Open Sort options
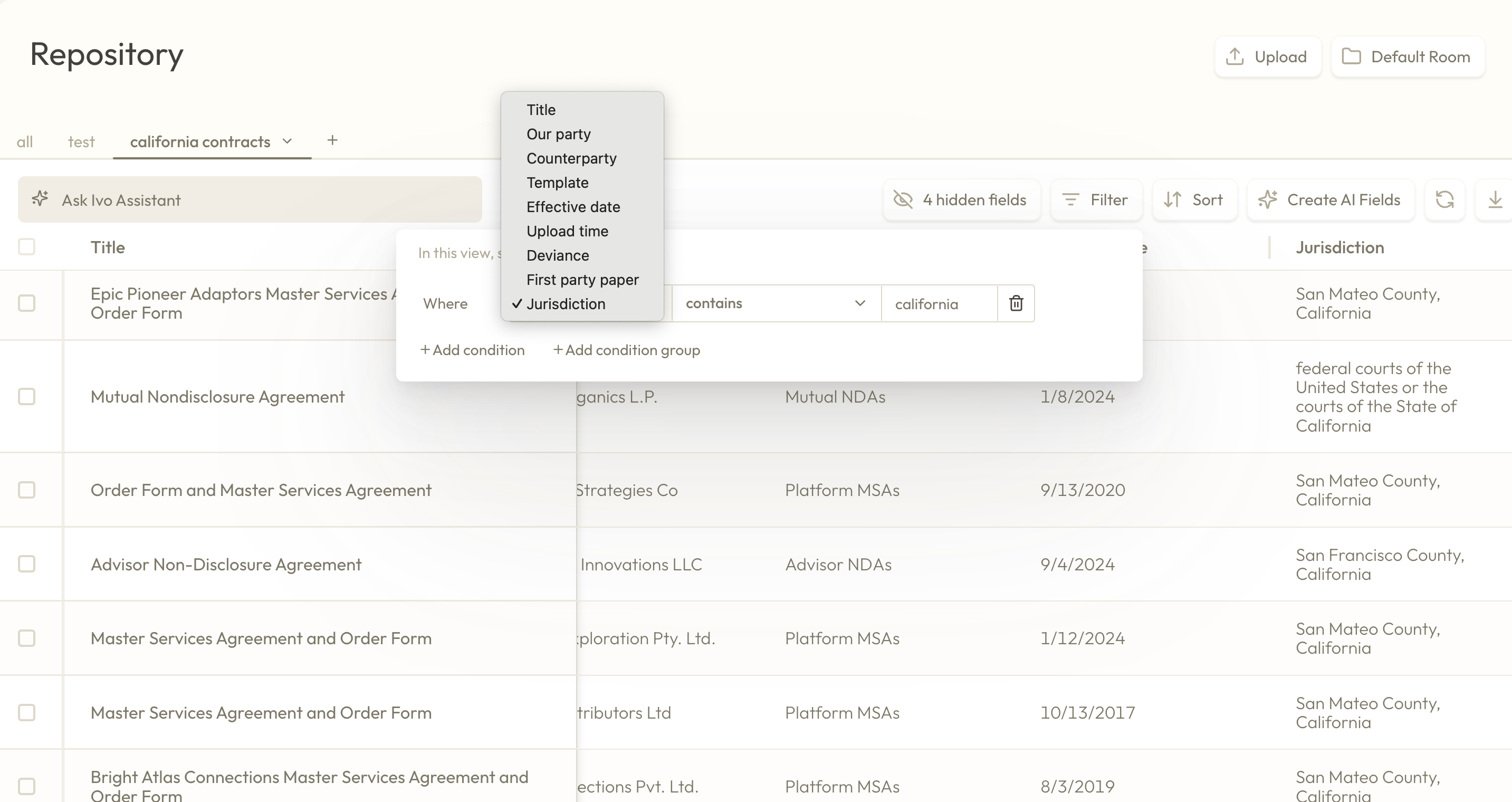 point(1195,199)
